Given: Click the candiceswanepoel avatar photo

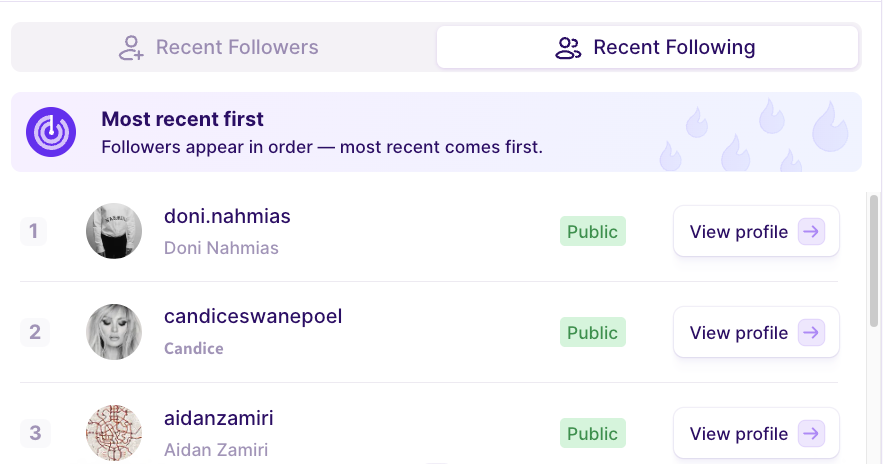Looking at the screenshot, I should click(114, 332).
